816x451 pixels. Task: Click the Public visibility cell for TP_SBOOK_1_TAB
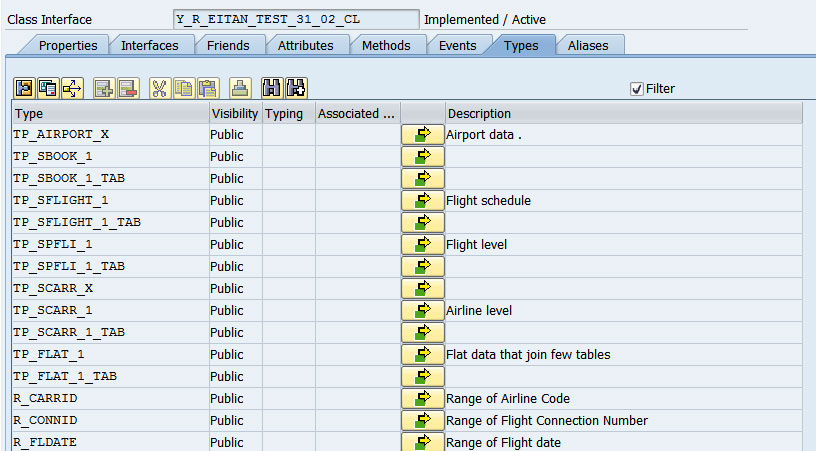pos(235,178)
